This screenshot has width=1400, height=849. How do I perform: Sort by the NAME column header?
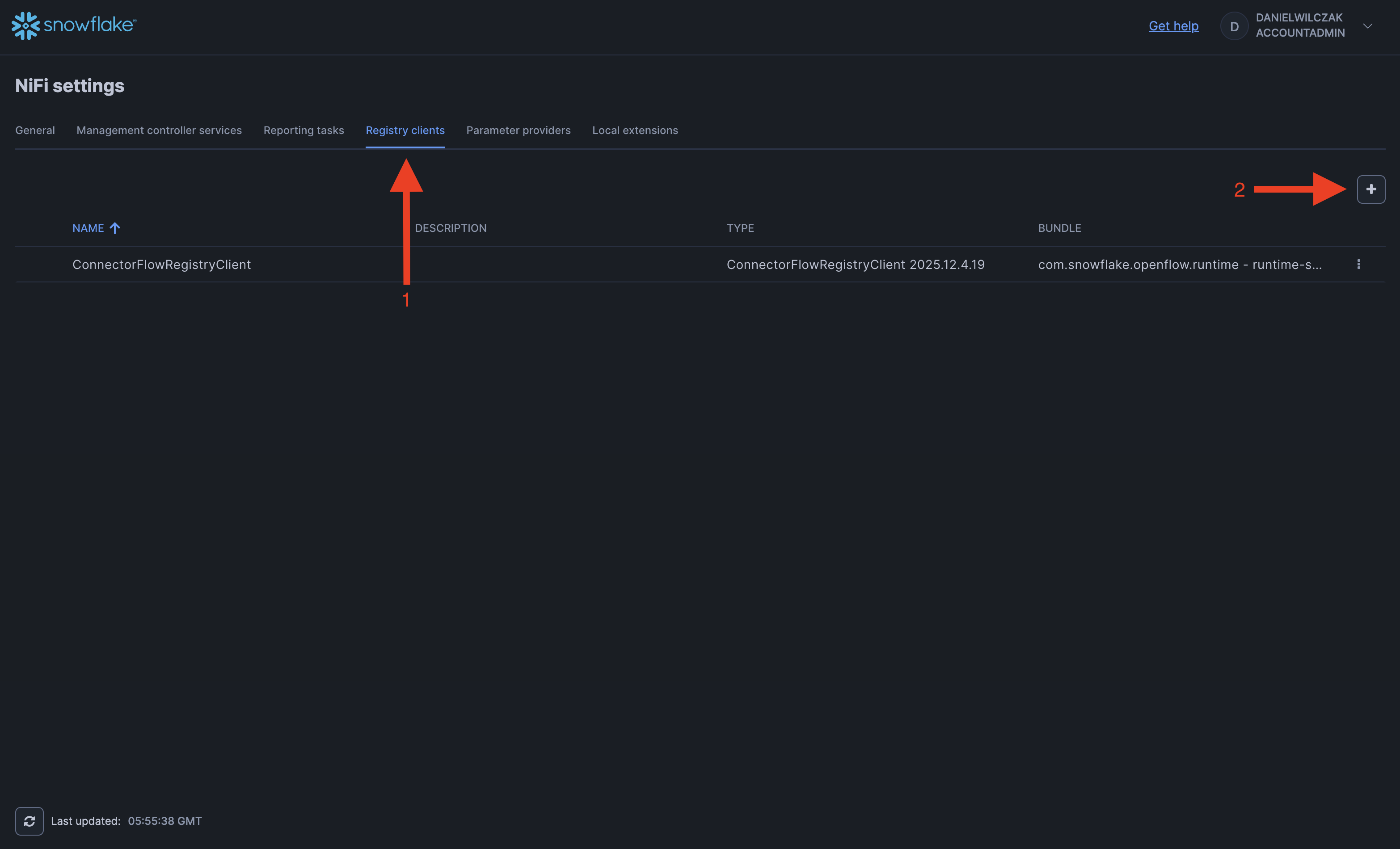(88, 228)
